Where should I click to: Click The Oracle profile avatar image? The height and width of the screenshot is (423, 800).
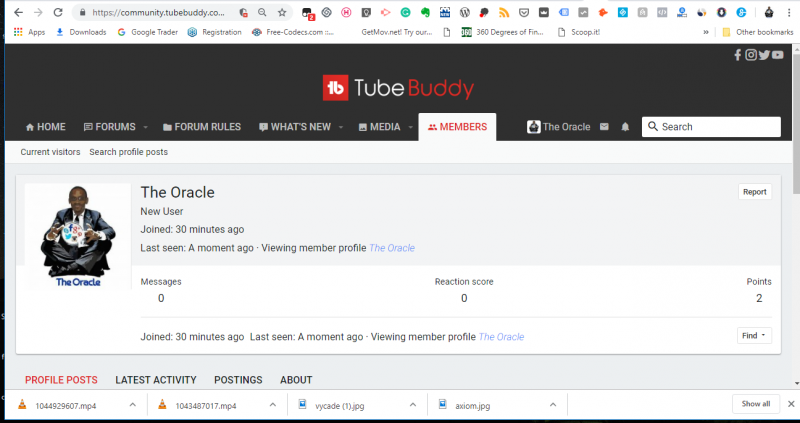tap(77, 237)
